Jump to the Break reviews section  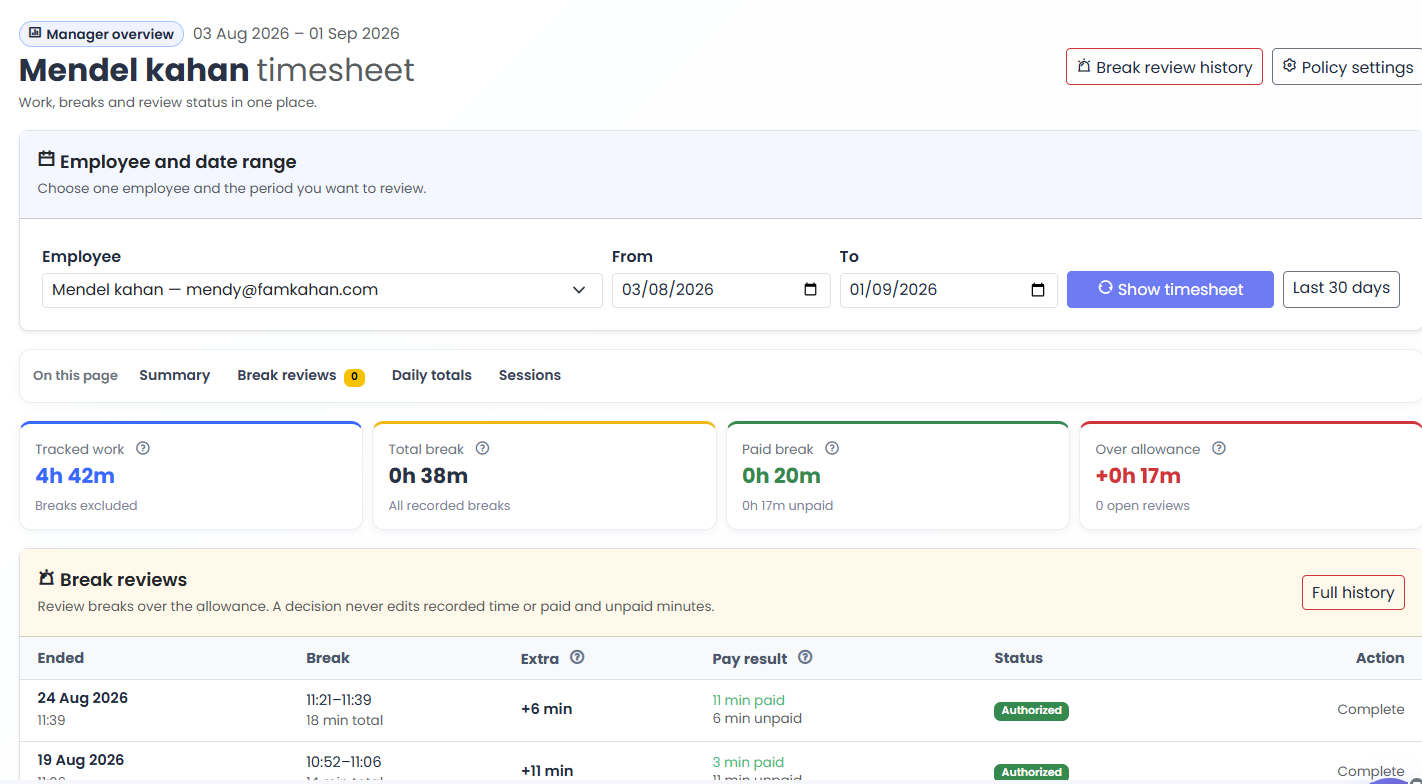[287, 375]
